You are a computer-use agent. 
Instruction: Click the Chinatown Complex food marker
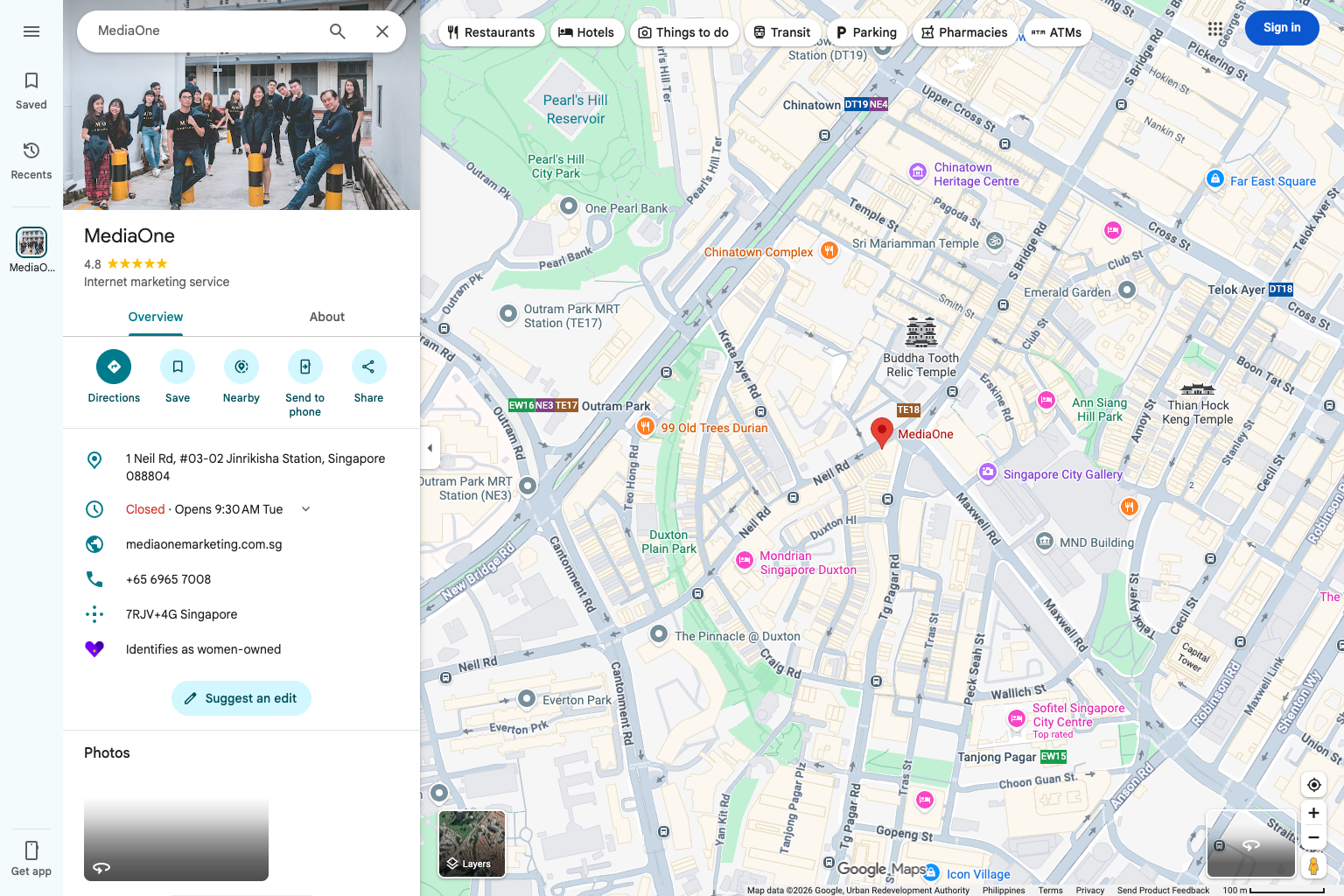[829, 251]
